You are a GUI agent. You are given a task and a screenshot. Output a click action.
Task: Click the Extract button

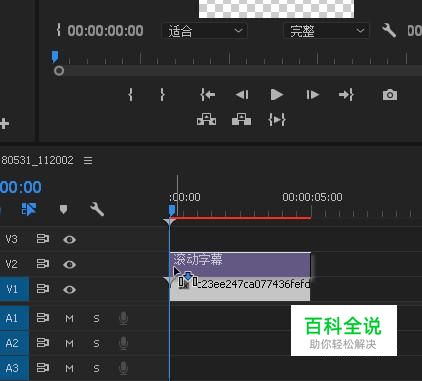(241, 119)
